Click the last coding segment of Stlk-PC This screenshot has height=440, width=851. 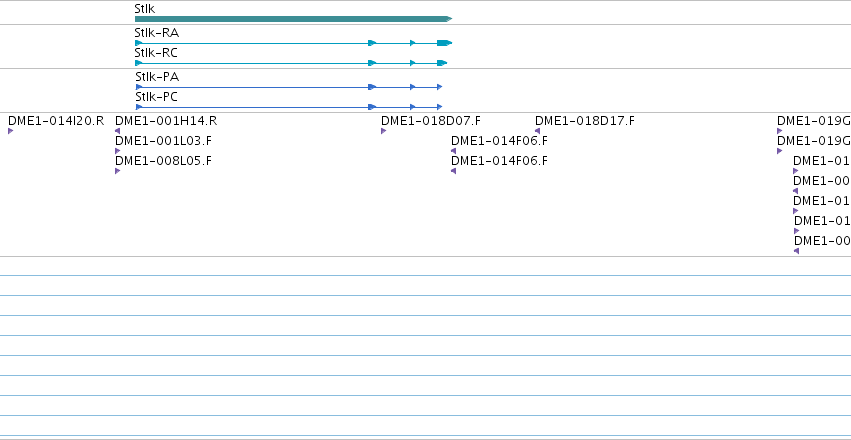439,107
